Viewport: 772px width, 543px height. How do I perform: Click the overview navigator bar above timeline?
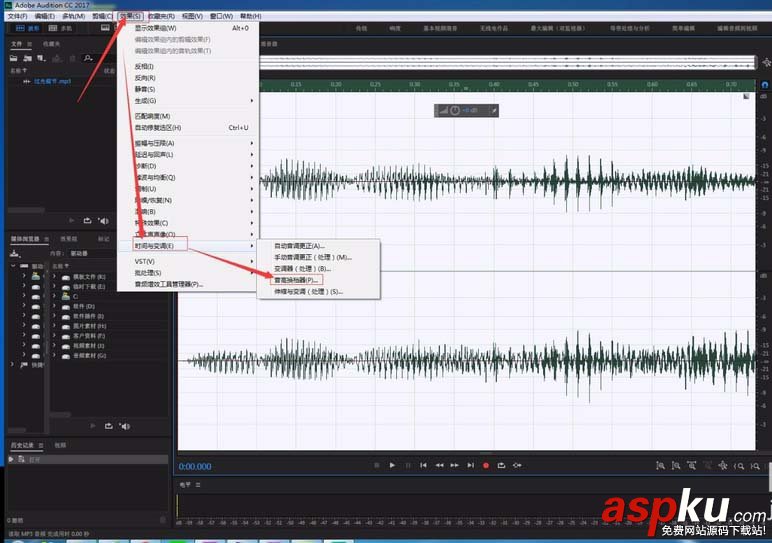[507, 62]
